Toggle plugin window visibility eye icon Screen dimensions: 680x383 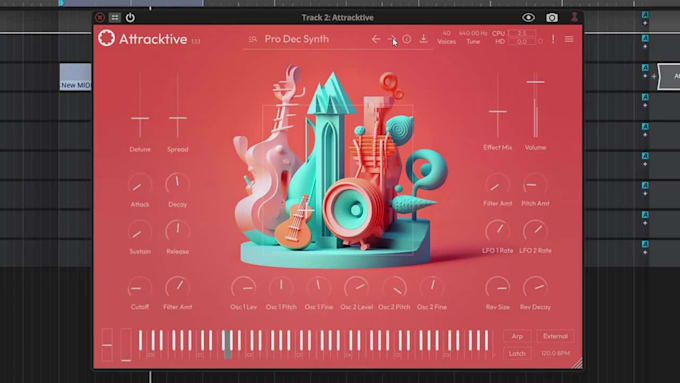[x=528, y=17]
